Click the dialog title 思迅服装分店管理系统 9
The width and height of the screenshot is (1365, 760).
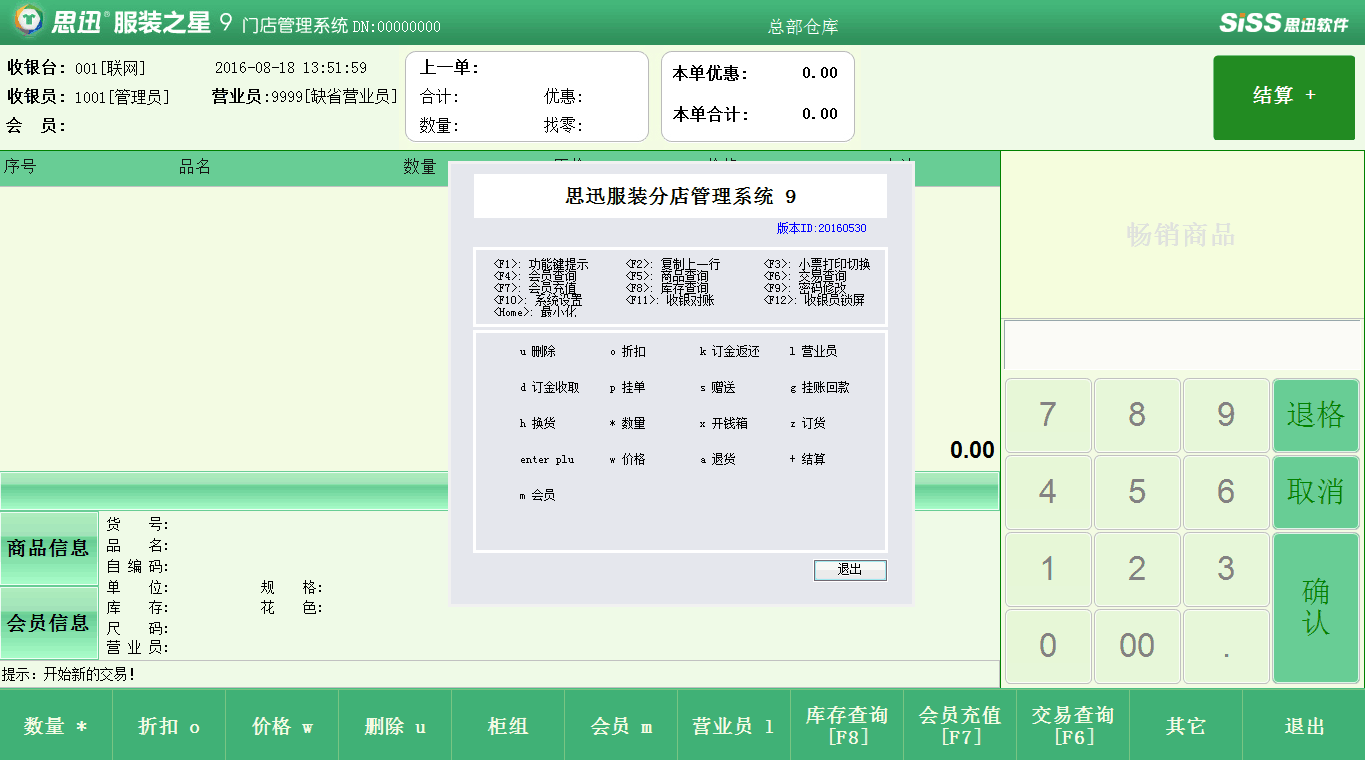[681, 196]
